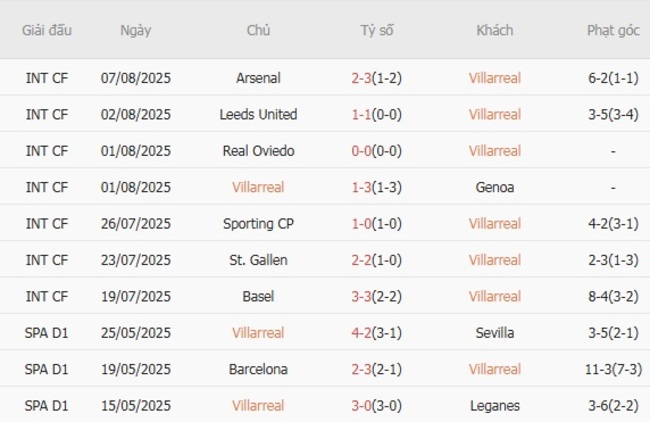Open Sporting CP team link

258,224
